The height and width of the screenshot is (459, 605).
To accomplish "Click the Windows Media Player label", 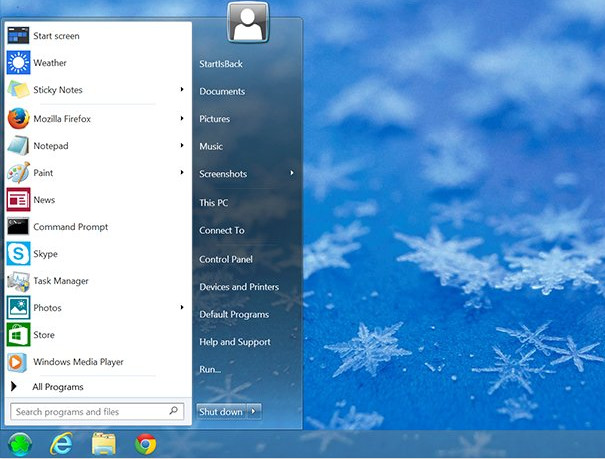I will pos(78,362).
